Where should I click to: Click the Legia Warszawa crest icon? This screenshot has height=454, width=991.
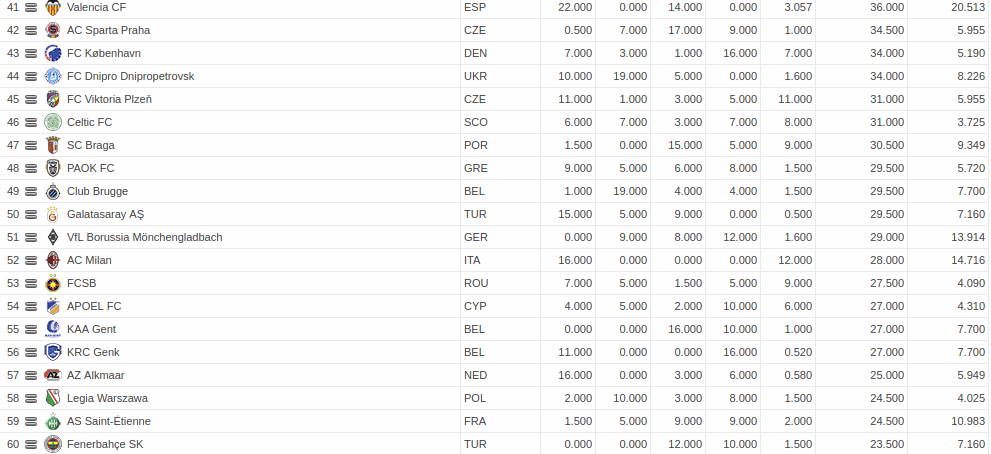[x=53, y=398]
